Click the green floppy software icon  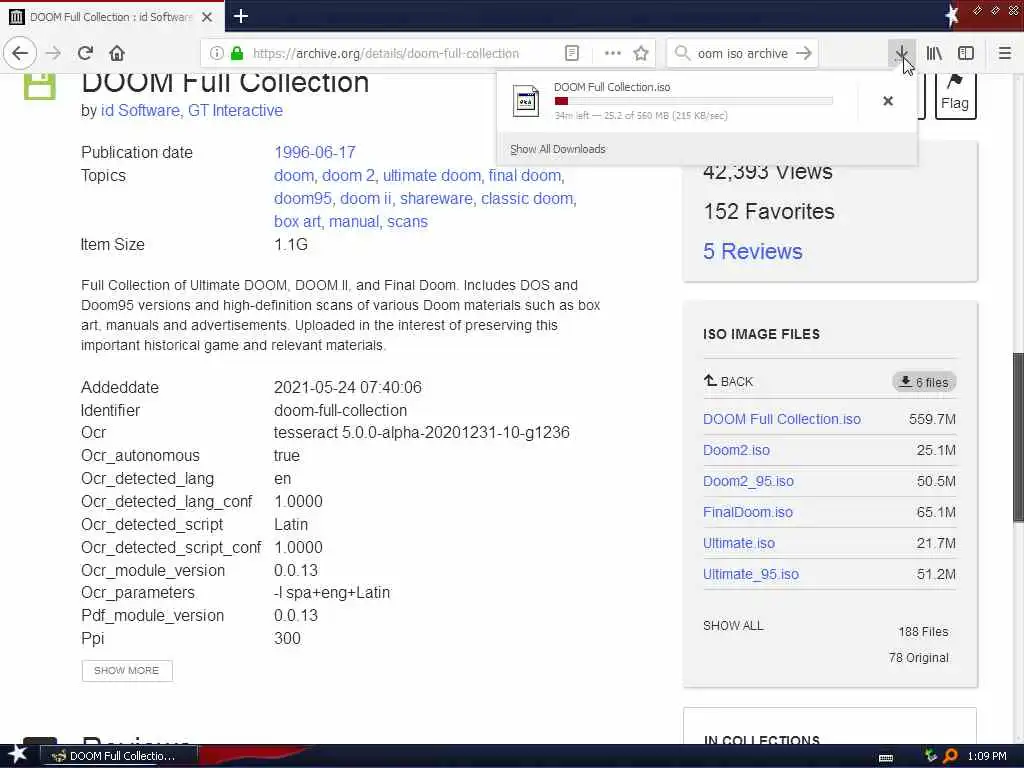(39, 86)
